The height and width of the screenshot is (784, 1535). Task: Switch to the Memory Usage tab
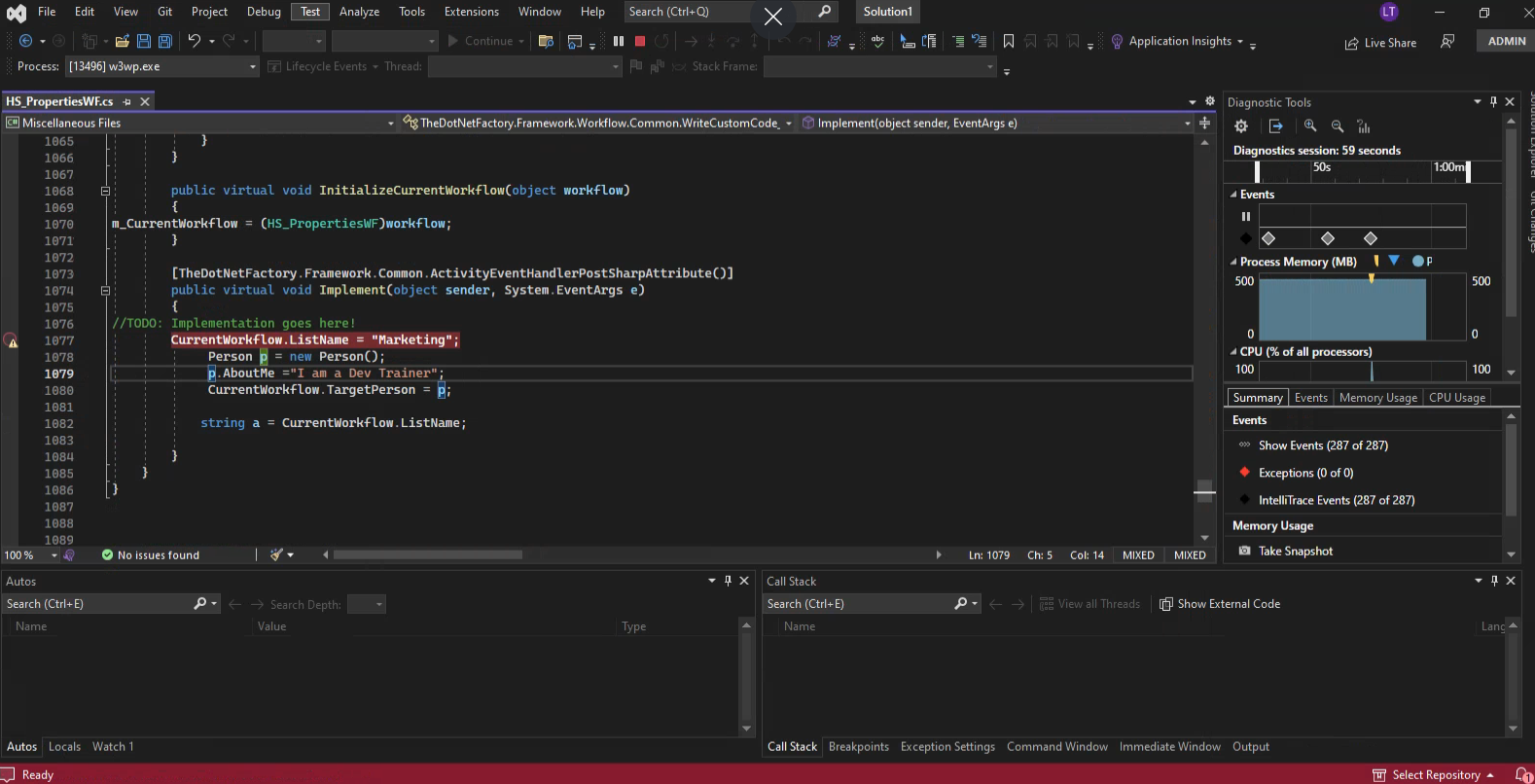click(x=1377, y=398)
